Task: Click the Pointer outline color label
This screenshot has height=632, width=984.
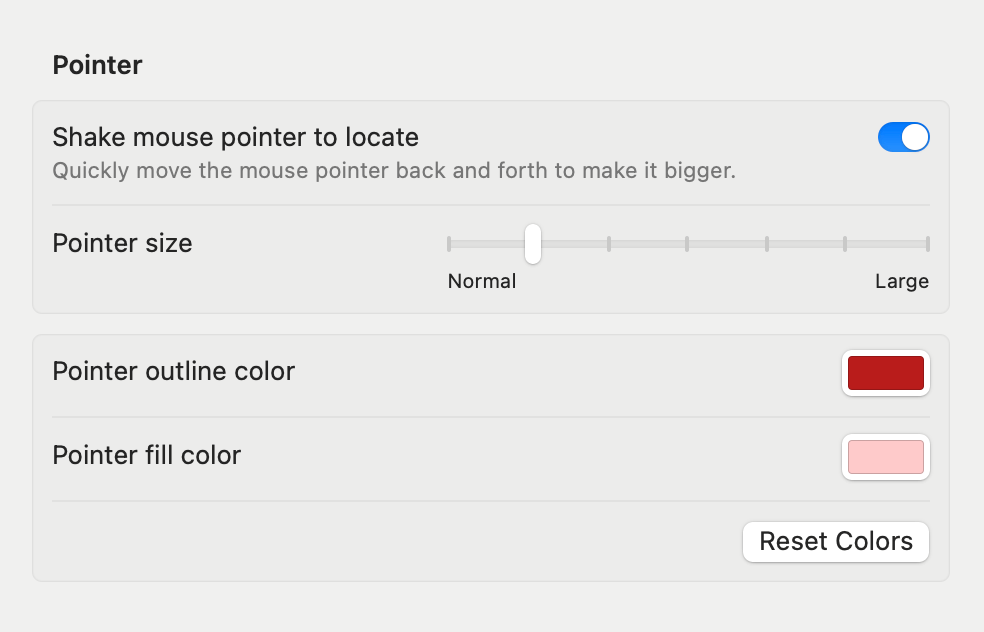Action: (x=173, y=372)
